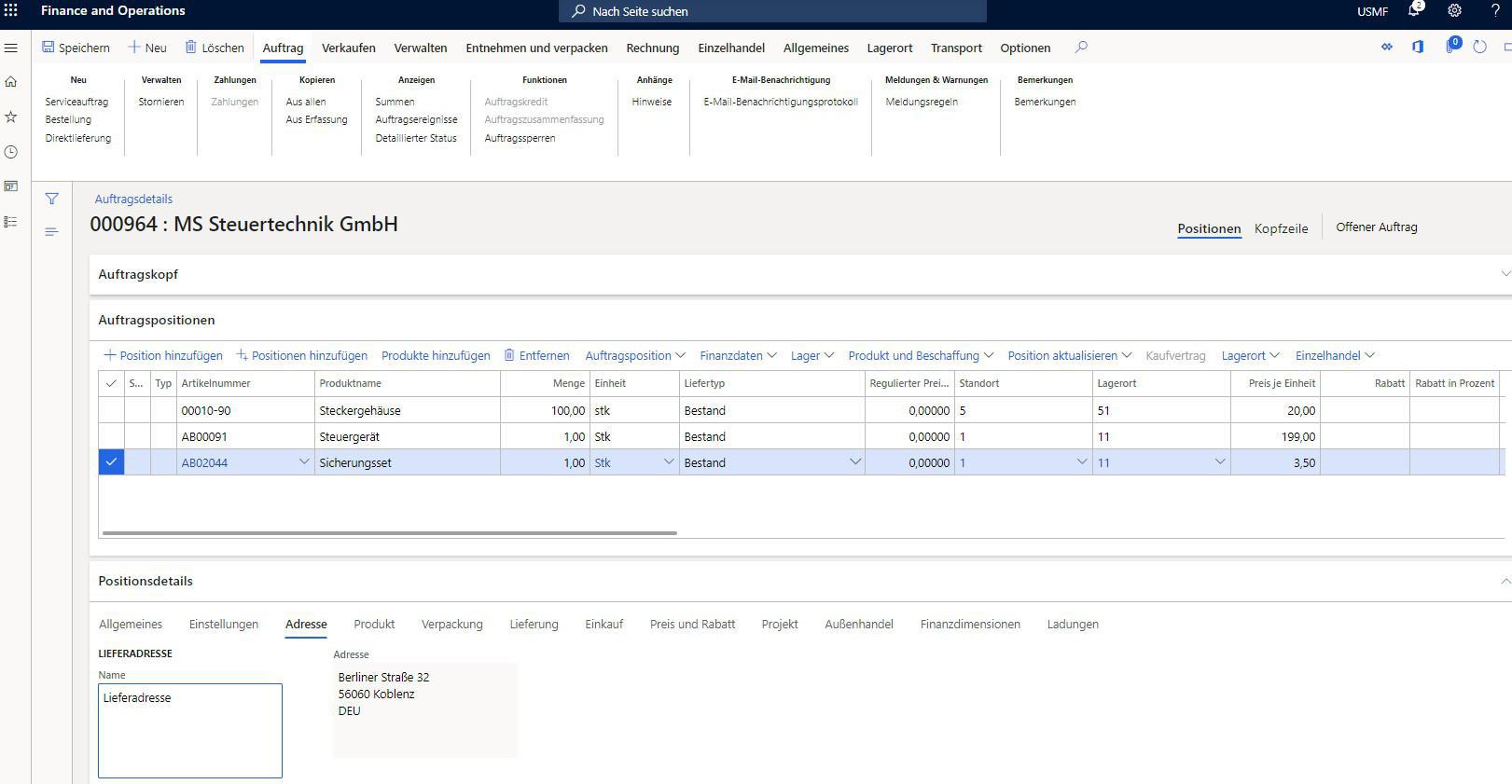
Task: Open the Finanzdimensionen tab
Action: [x=970, y=624]
